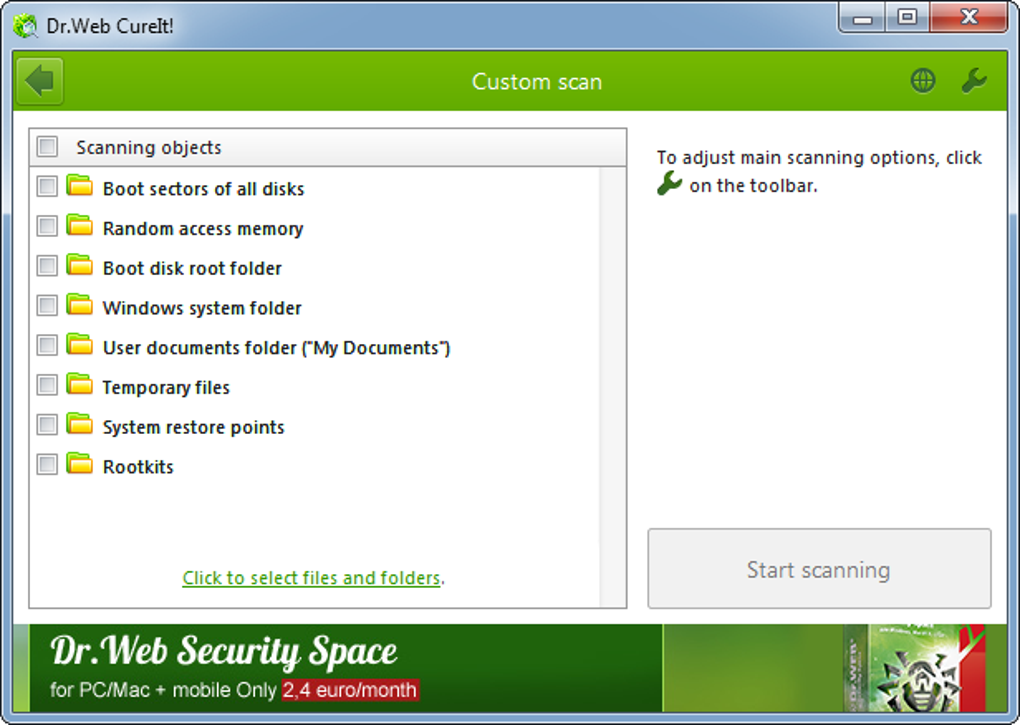Screen dimensions: 1020x725
Task: Click the Temporary files folder icon
Action: pyautogui.click(x=79, y=385)
